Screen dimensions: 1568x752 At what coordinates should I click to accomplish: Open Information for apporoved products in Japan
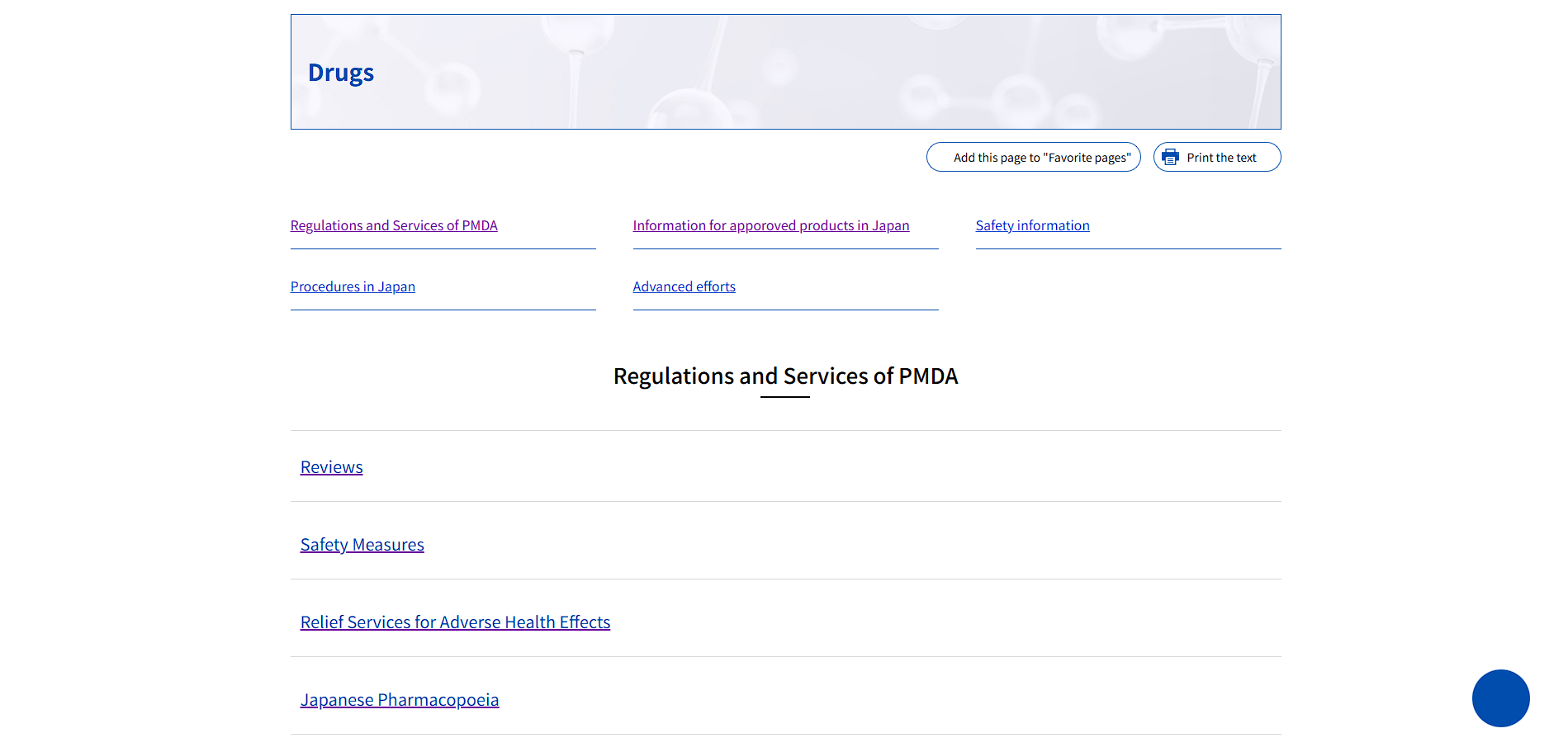pyautogui.click(x=770, y=225)
